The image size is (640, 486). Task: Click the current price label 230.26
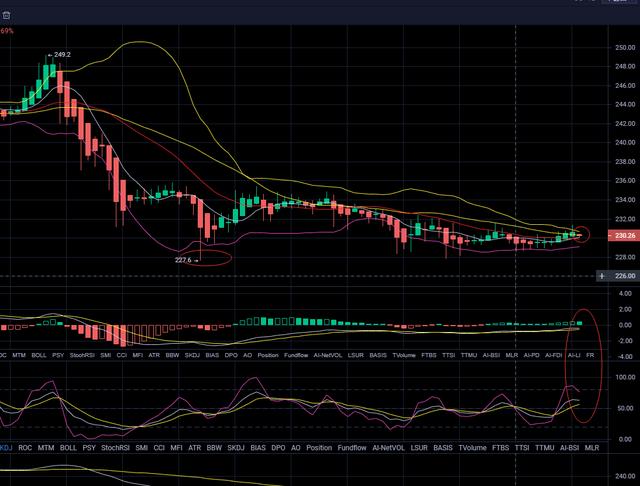pyautogui.click(x=625, y=236)
